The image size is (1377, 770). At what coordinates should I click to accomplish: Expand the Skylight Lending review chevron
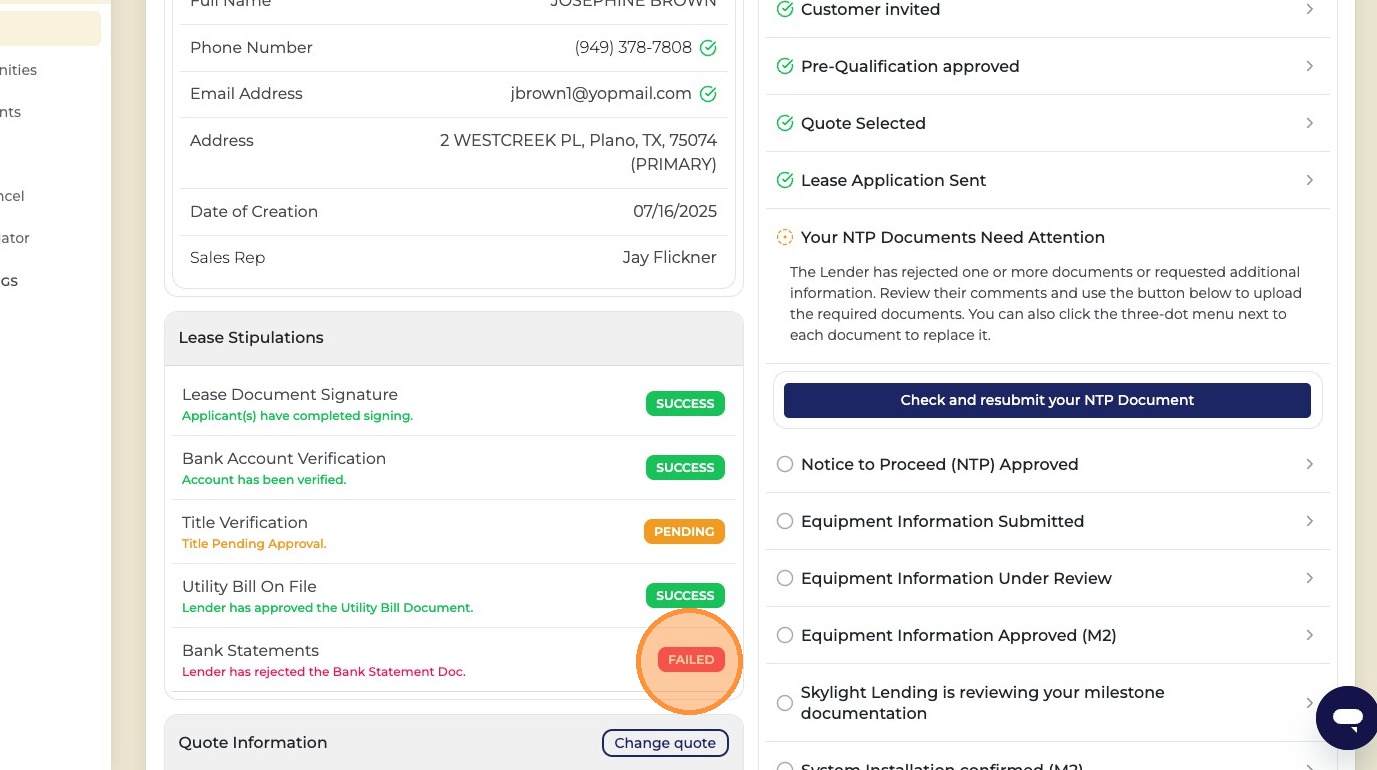(x=1310, y=703)
